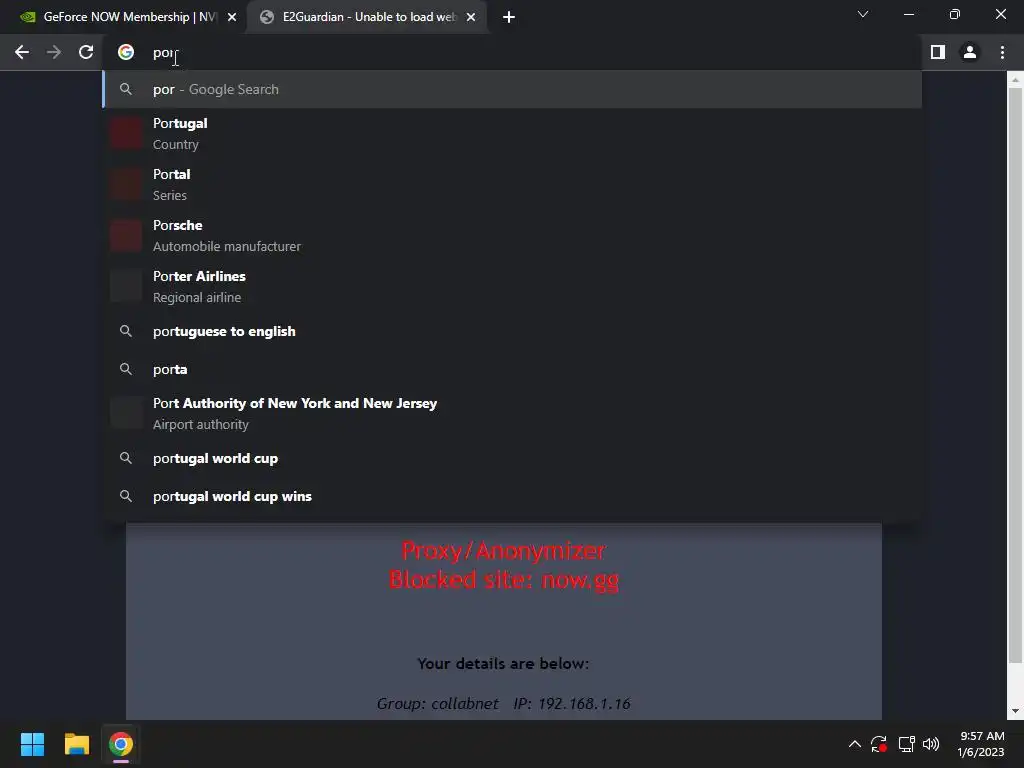Open File Explorer from the taskbar
1024x768 pixels.
coord(76,744)
